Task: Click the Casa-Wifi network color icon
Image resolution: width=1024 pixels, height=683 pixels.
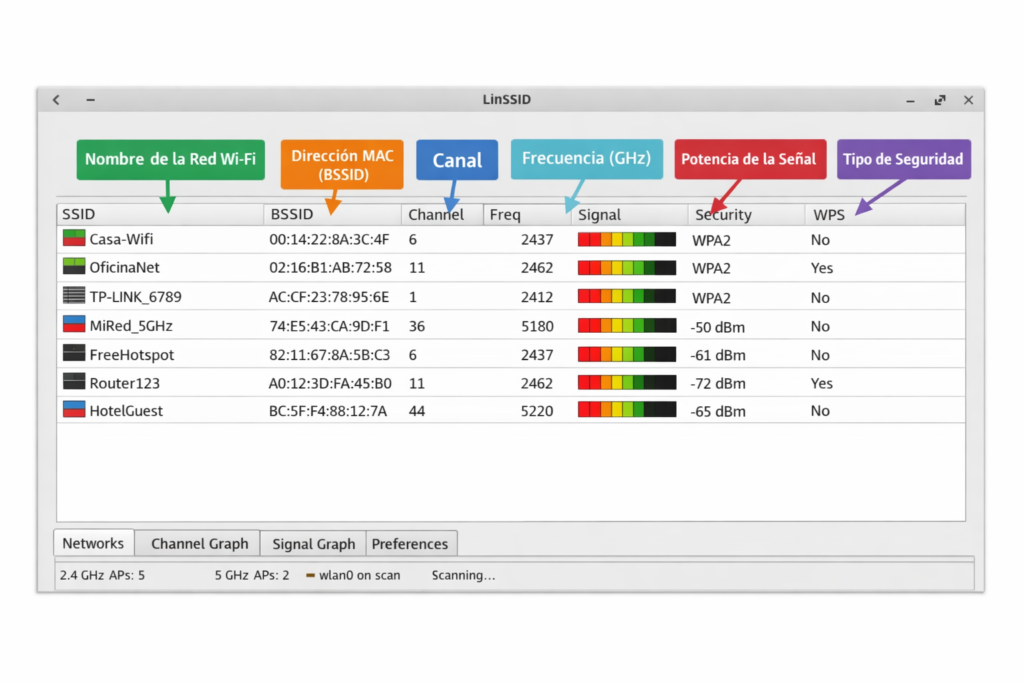Action: [73, 239]
